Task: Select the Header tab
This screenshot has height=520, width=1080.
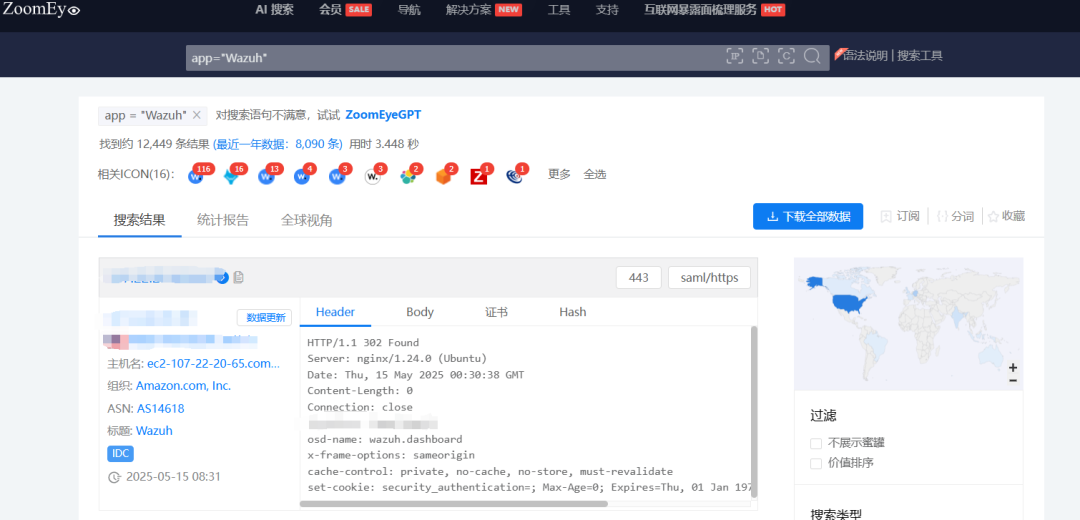Action: (335, 312)
